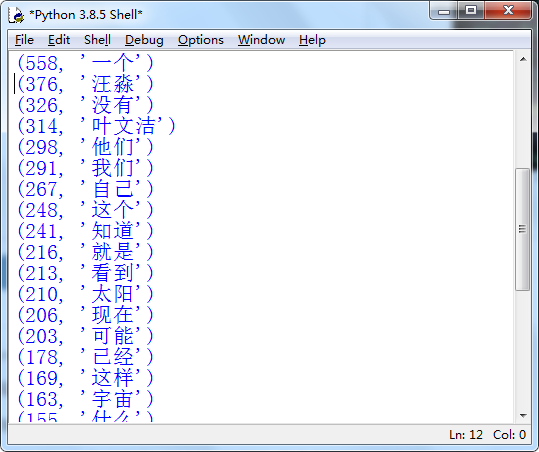The width and height of the screenshot is (539, 452).
Task: Open the Shell menu
Action: (97, 40)
